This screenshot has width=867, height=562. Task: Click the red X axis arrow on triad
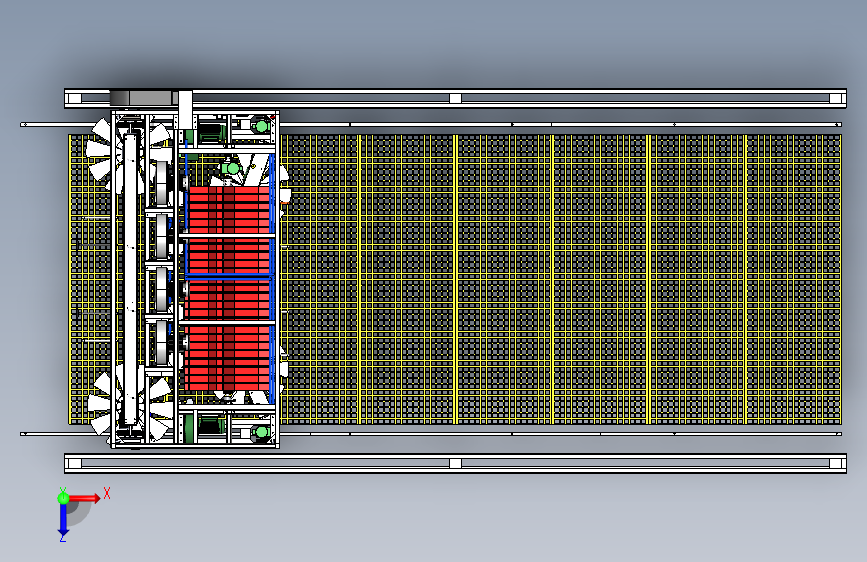click(x=84, y=498)
